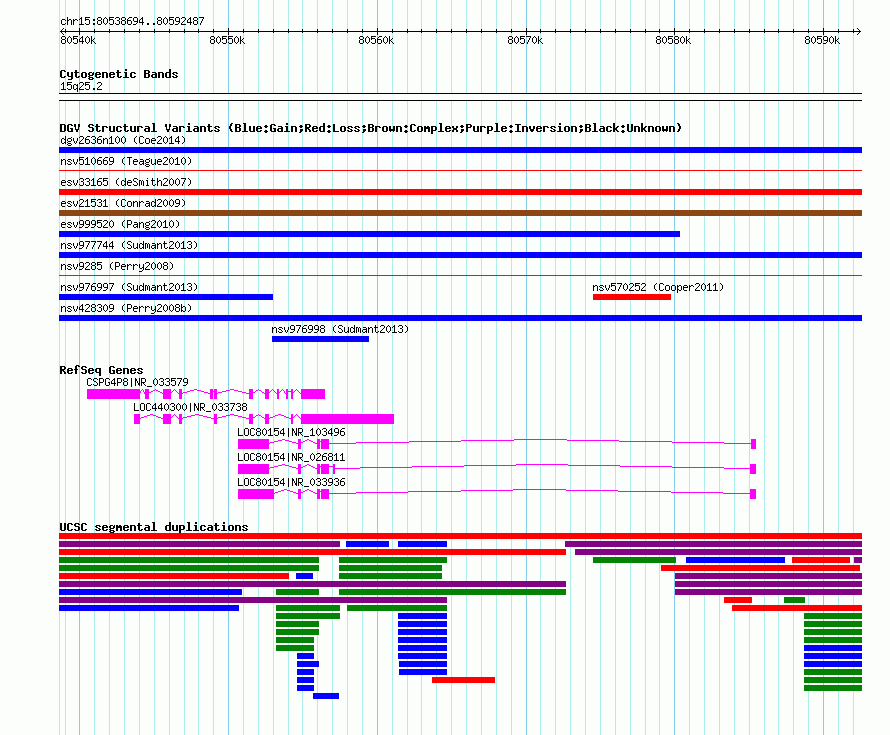890x735 pixels.
Task: Open variant label esv999520 (Pang2010)
Action: (x=120, y=224)
